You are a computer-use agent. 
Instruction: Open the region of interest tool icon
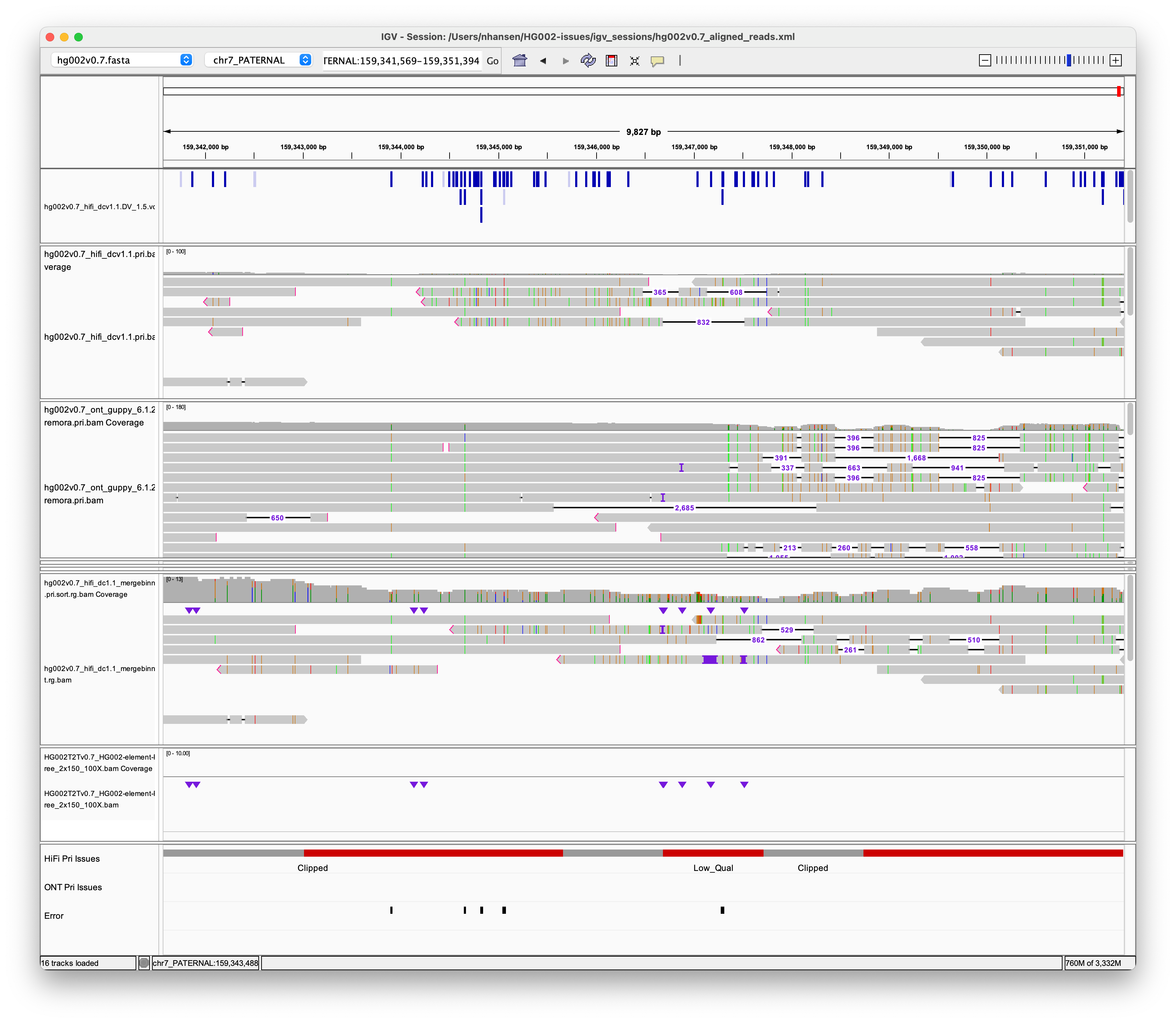click(x=611, y=61)
